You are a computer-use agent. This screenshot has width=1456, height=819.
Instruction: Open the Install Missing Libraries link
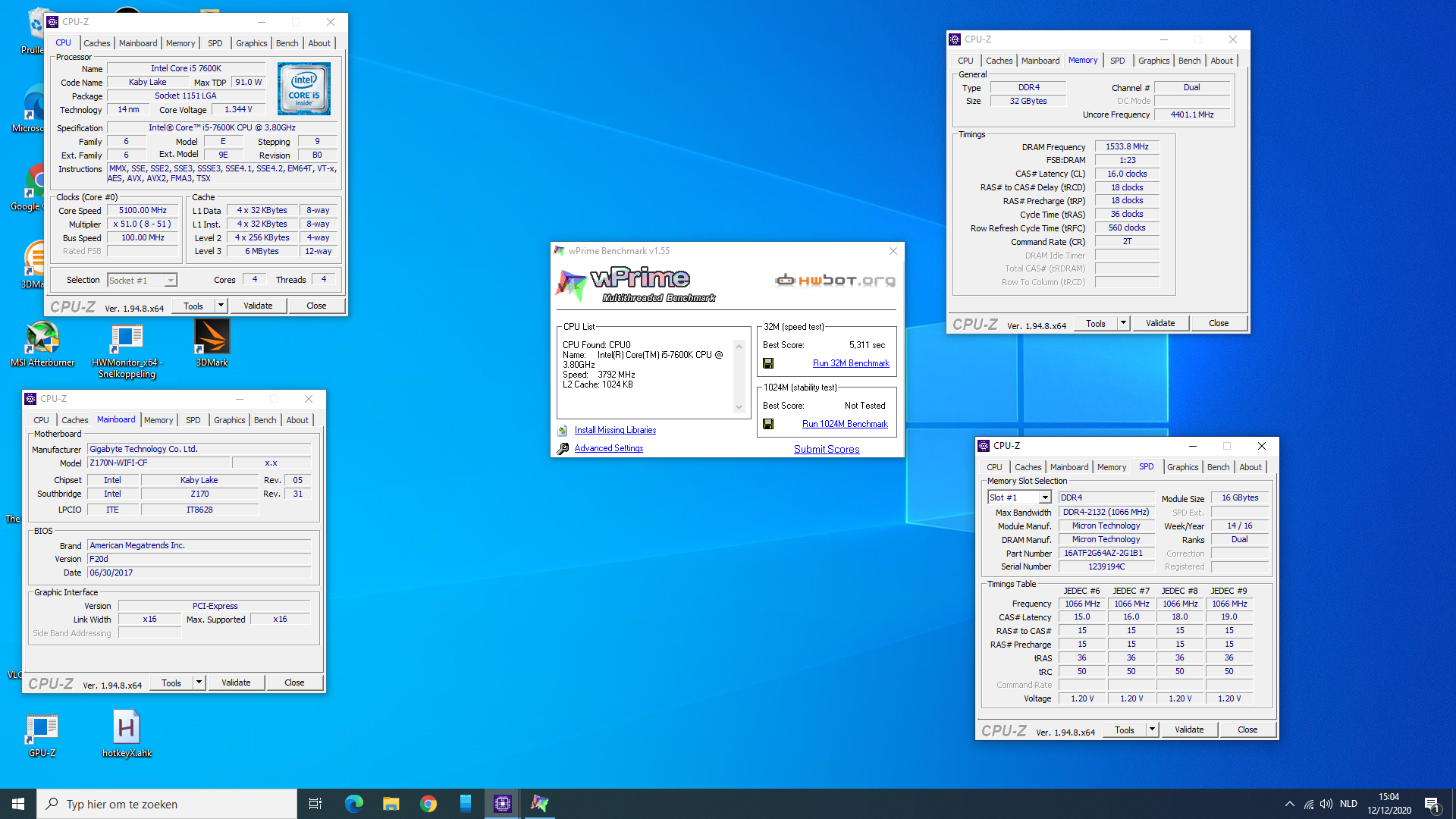(615, 430)
